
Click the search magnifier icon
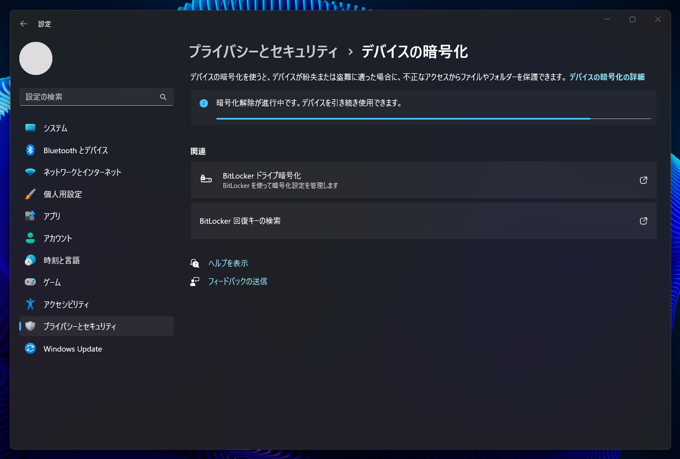pos(163,97)
